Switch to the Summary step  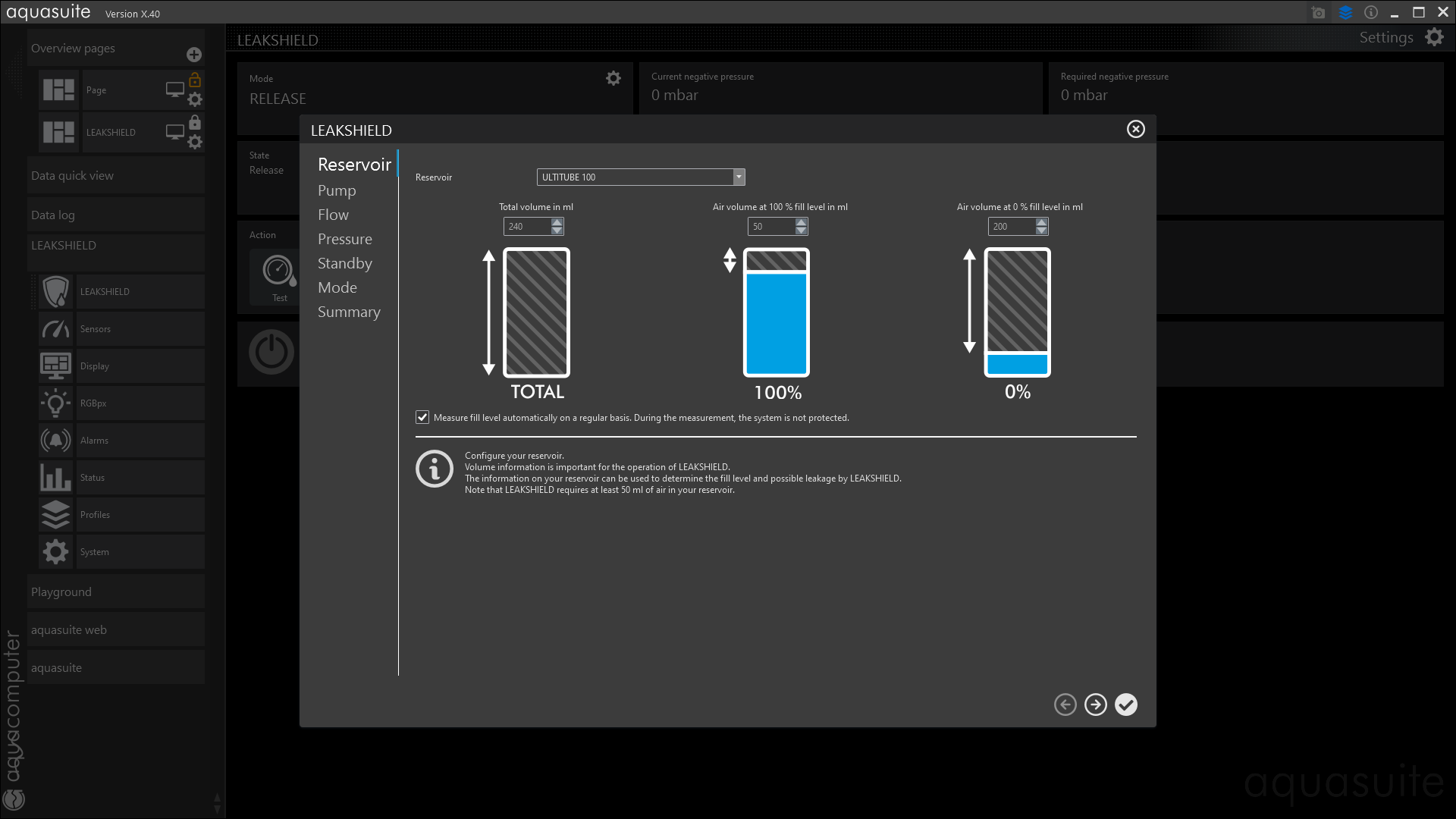(349, 312)
